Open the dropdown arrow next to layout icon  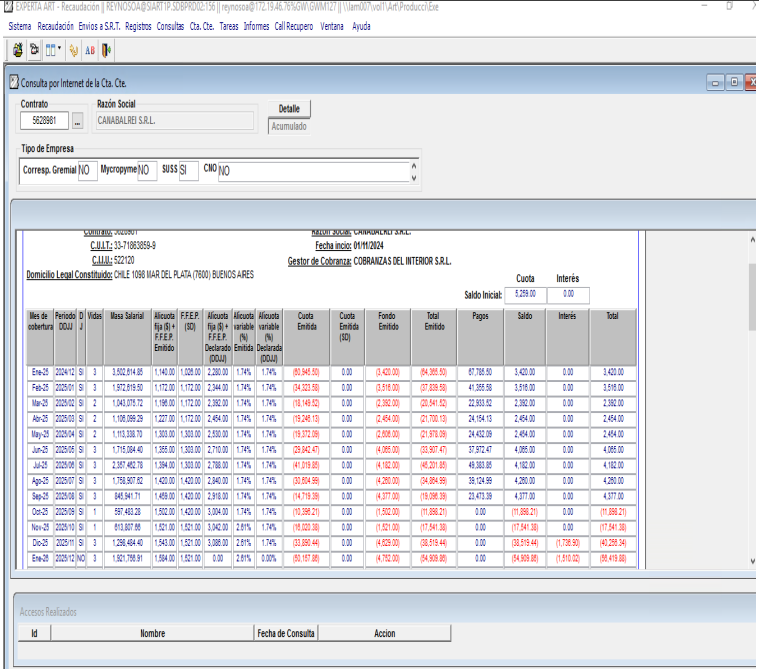[60, 48]
